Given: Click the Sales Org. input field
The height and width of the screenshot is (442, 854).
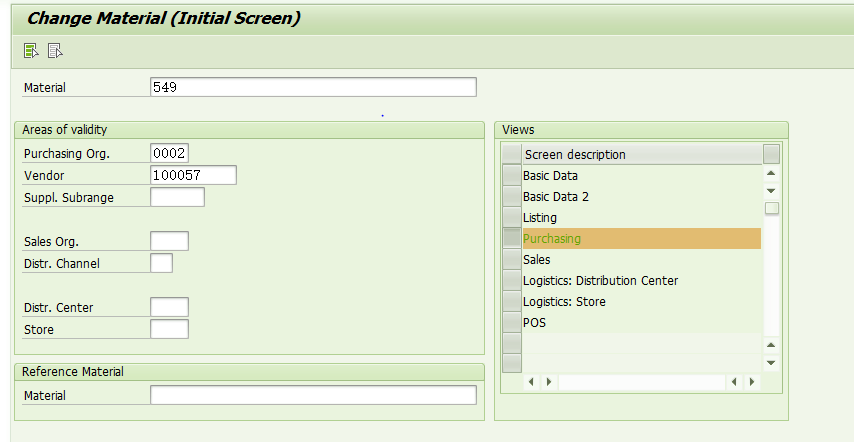Looking at the screenshot, I should click(169, 241).
